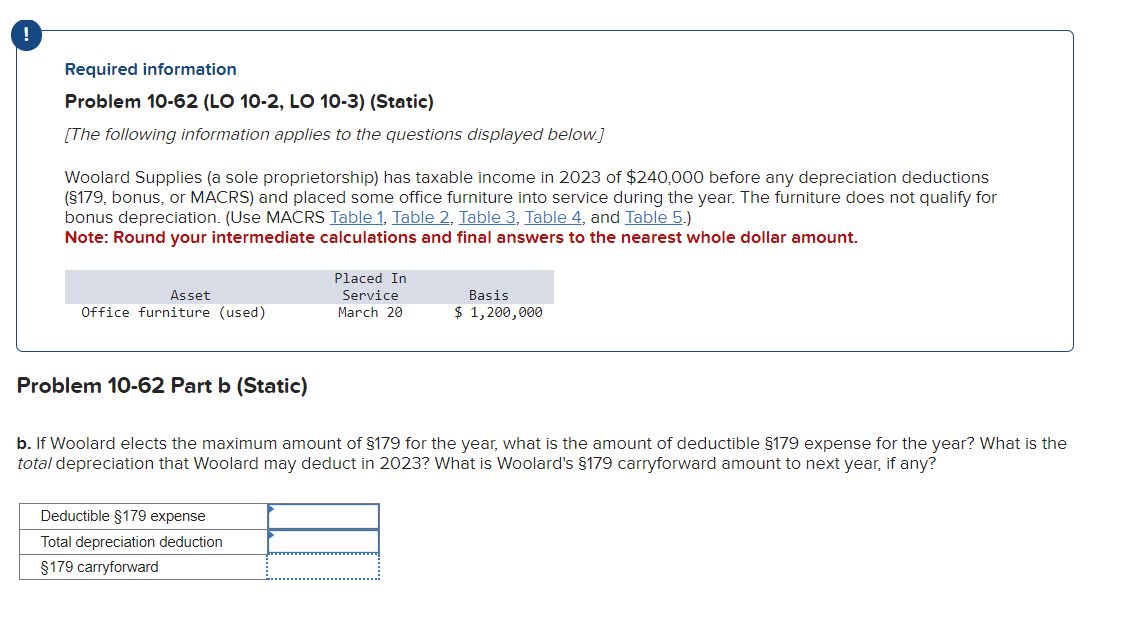Click the blue marker beside Total depreciation deduction
Image resolution: width=1134 pixels, height=627 pixels.
(x=270, y=535)
